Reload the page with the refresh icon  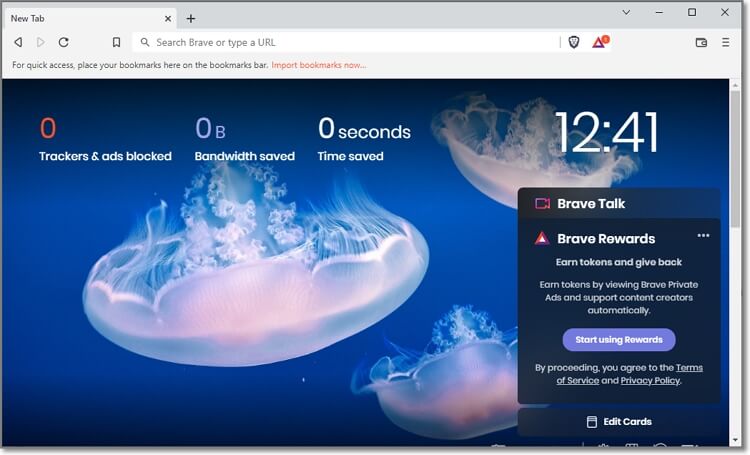pos(64,42)
